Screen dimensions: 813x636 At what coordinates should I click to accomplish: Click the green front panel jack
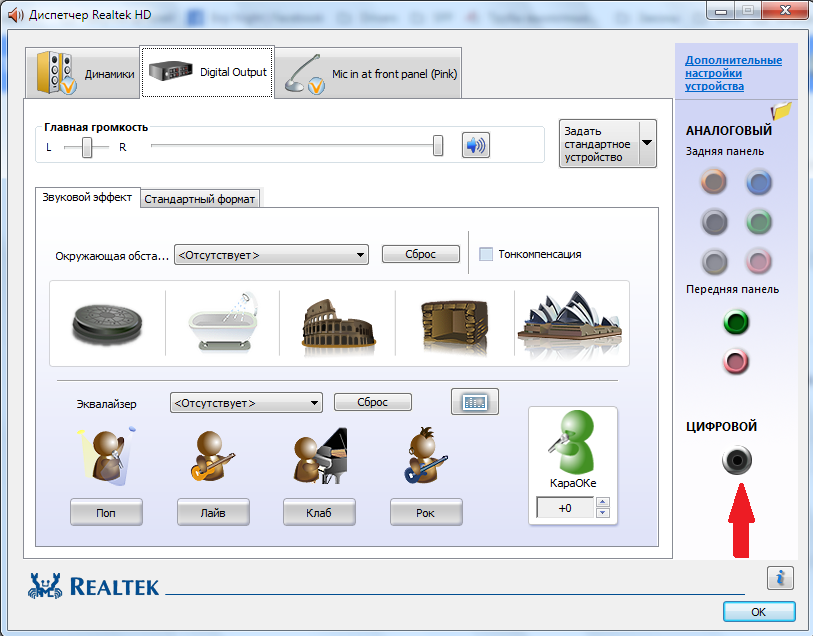[736, 322]
